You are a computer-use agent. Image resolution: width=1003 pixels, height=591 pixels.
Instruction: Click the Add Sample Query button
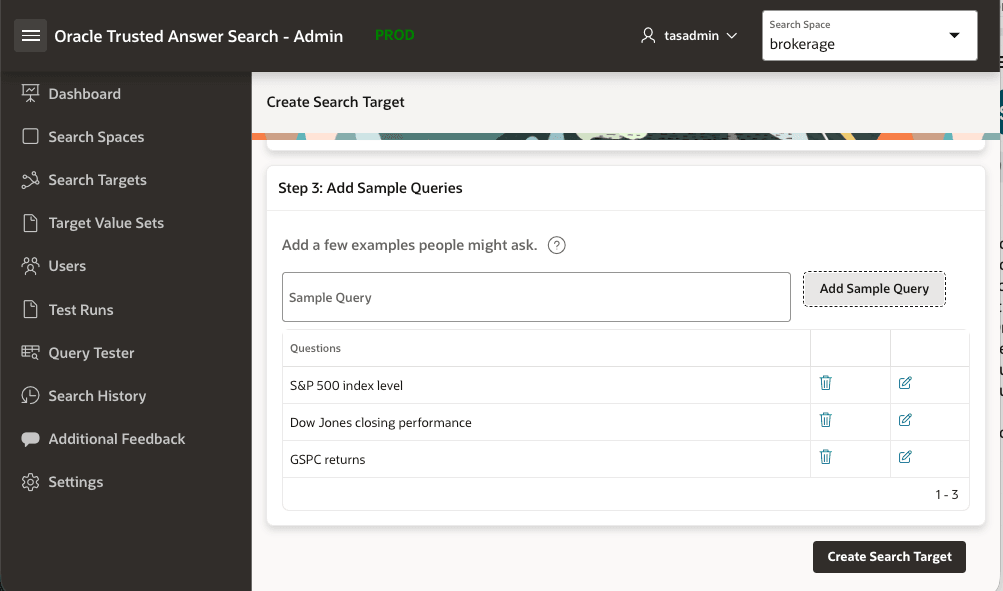pos(873,288)
